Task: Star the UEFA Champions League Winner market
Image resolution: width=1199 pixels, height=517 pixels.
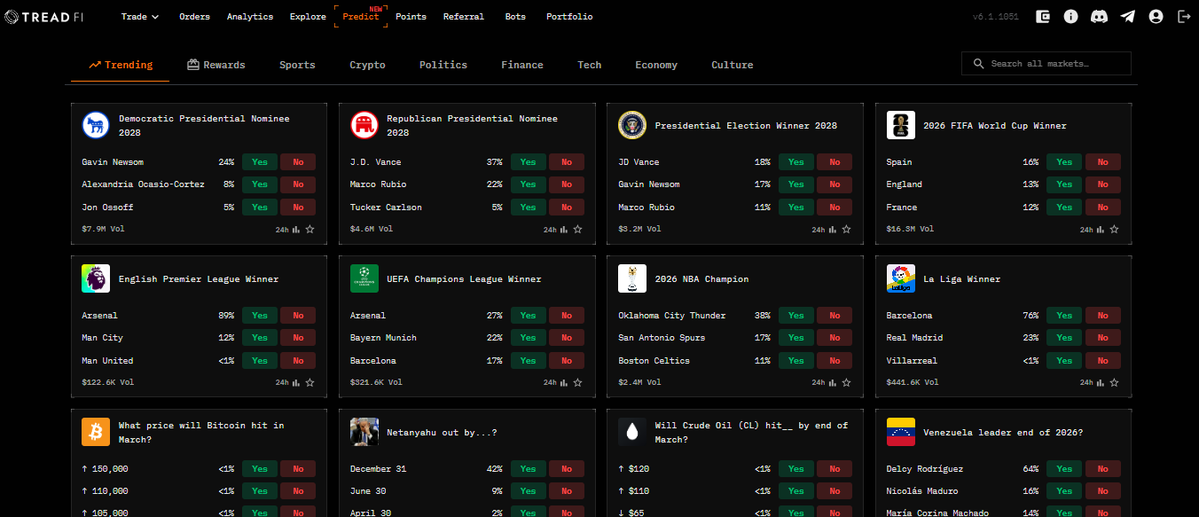Action: pyautogui.click(x=578, y=382)
